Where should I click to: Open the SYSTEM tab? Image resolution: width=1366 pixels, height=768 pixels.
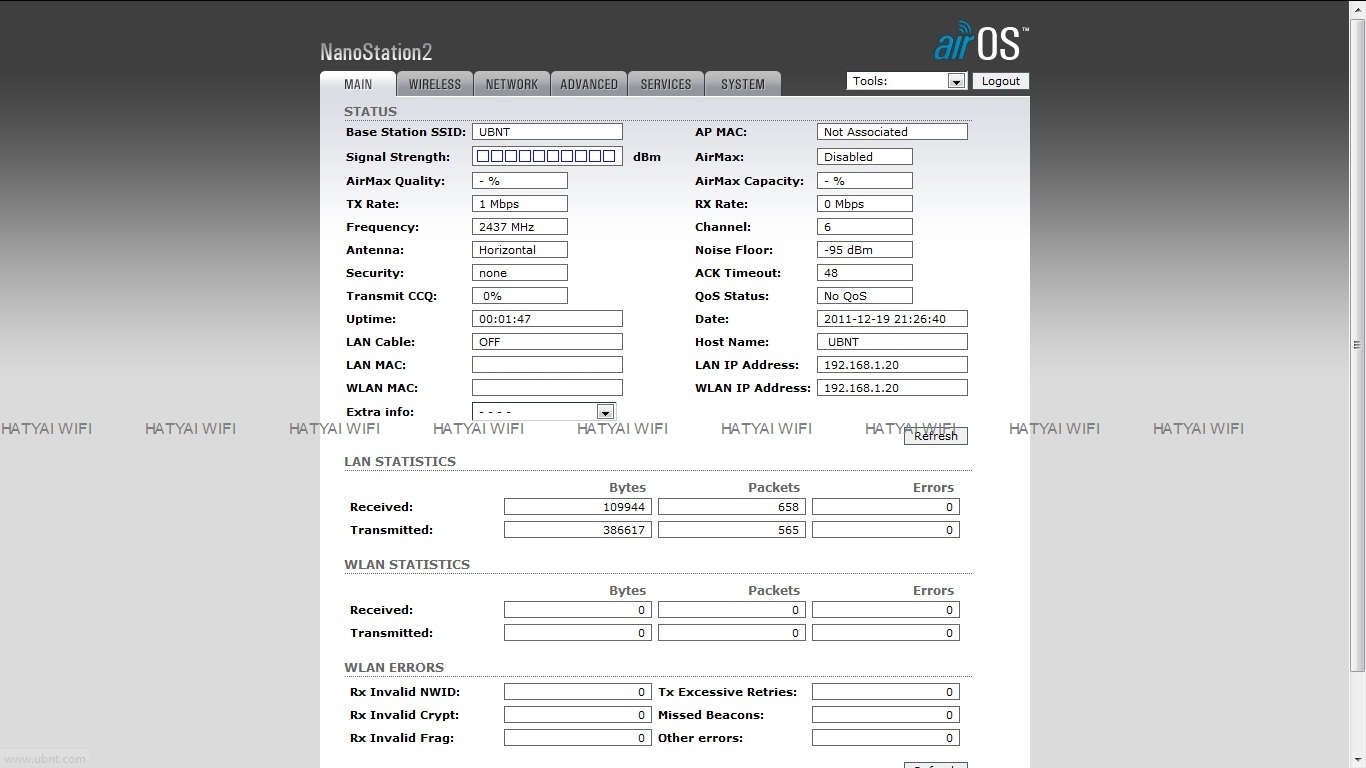743,84
